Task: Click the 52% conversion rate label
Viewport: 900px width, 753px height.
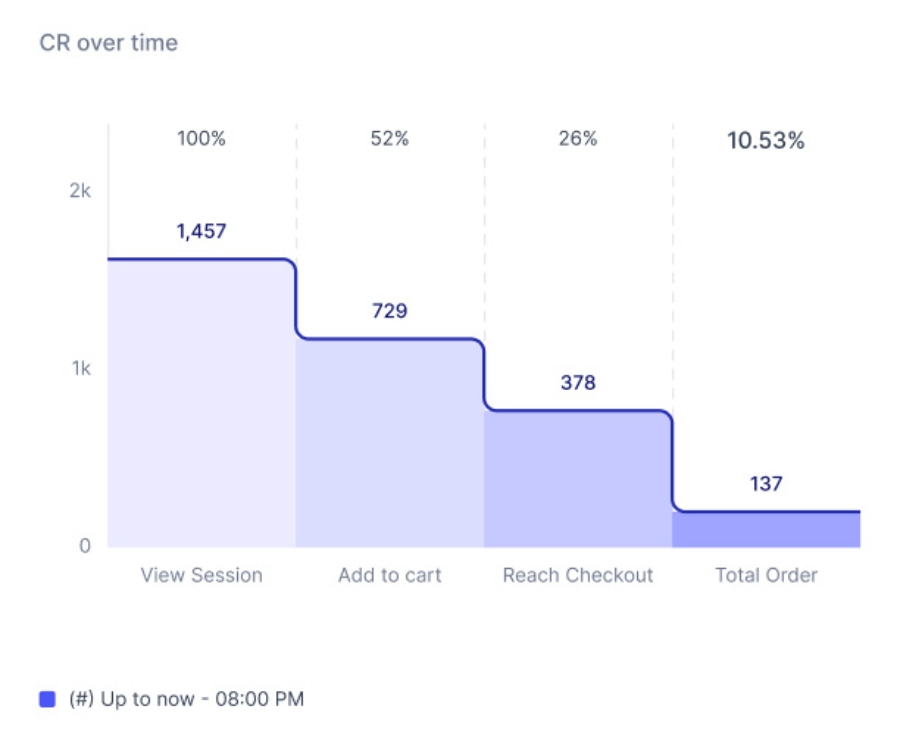Action: pyautogui.click(x=389, y=139)
